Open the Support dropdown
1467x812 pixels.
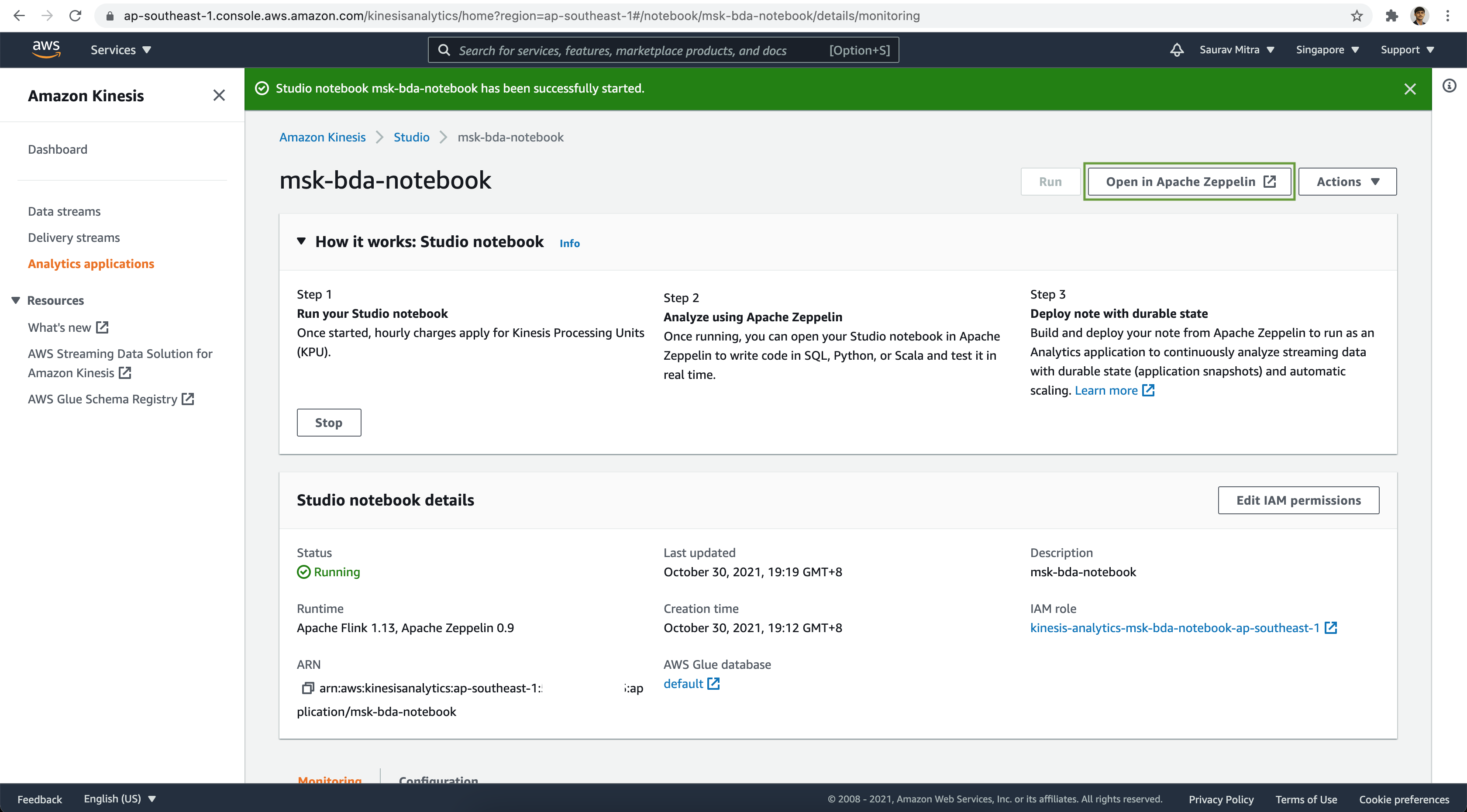coord(1407,50)
